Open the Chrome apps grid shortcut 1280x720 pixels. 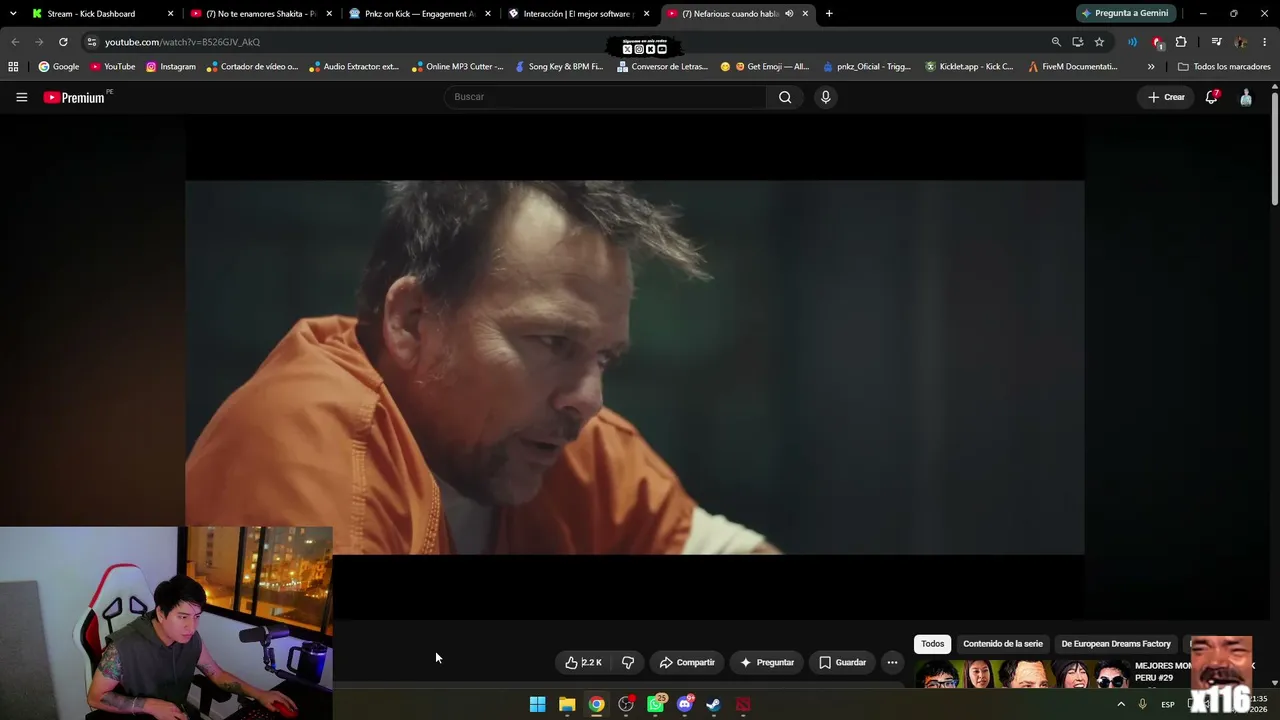(13, 67)
